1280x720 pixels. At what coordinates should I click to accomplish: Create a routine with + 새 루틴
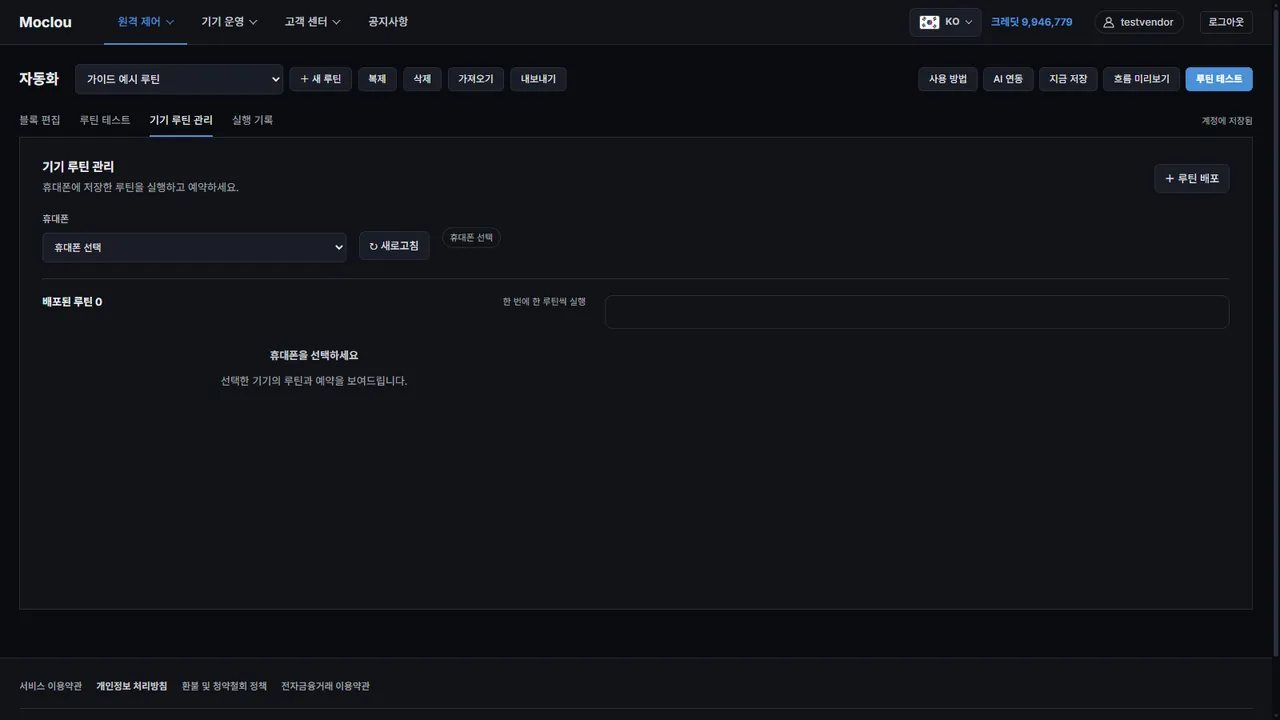(321, 79)
